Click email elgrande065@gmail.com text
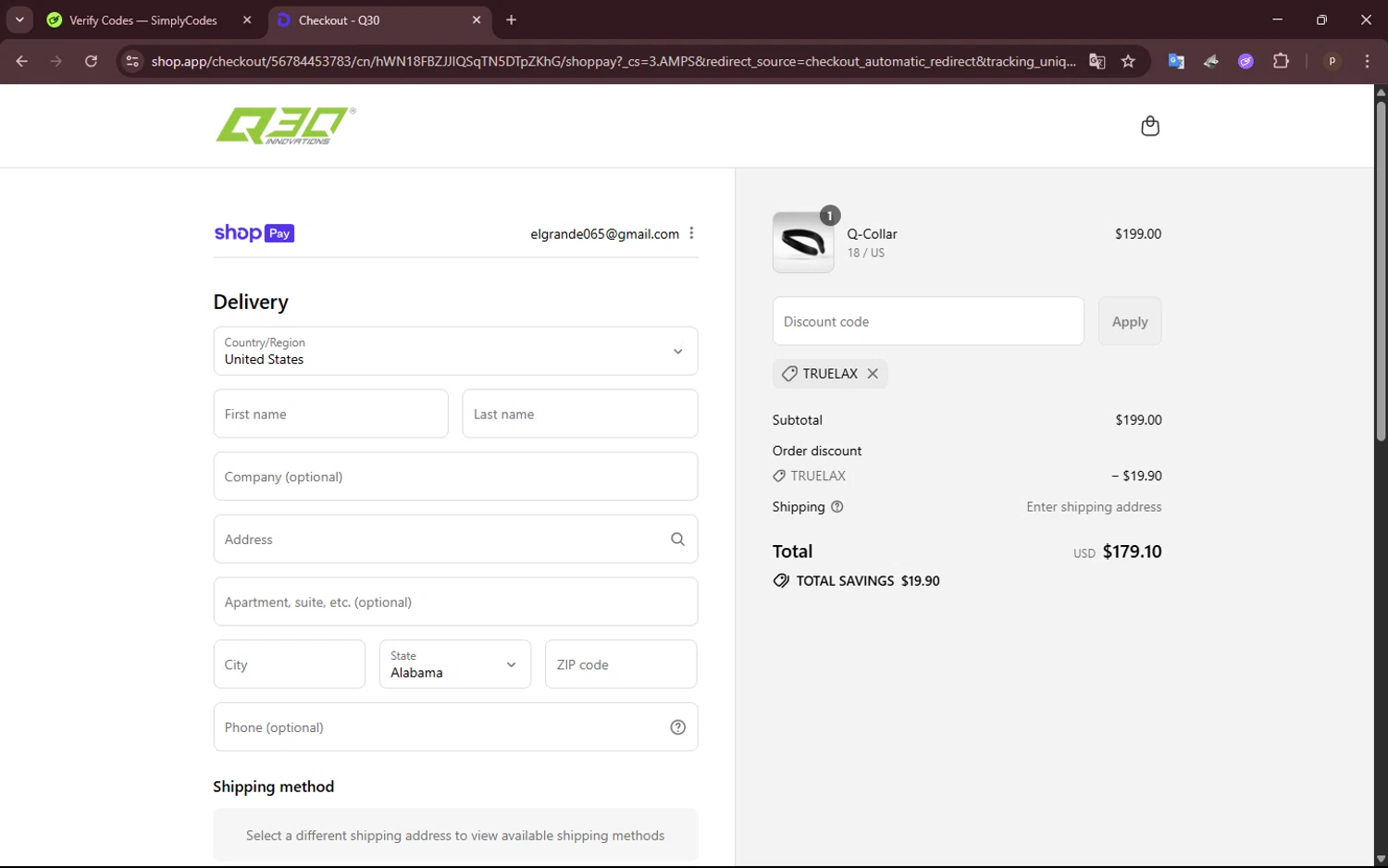 (x=605, y=234)
